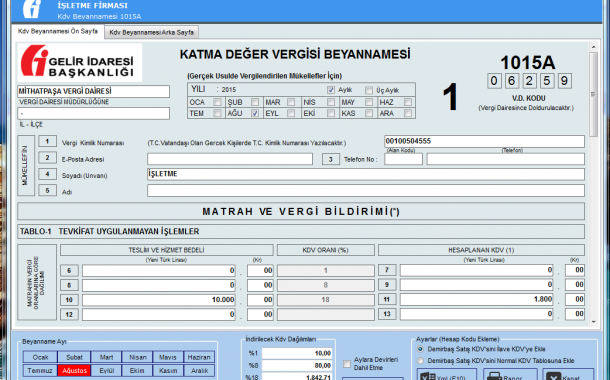Click the Telefon number input field
The height and width of the screenshot is (380, 610).
[x=505, y=159]
